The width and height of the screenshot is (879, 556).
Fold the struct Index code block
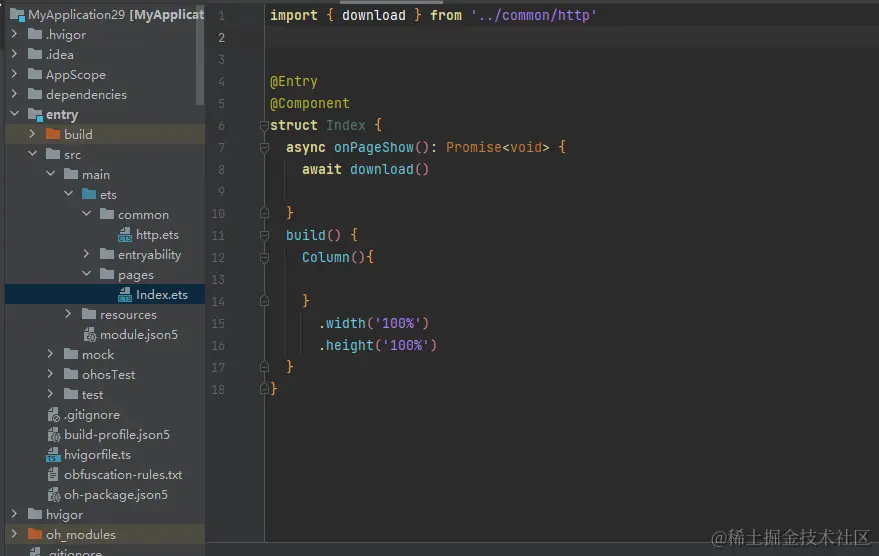[x=265, y=126]
